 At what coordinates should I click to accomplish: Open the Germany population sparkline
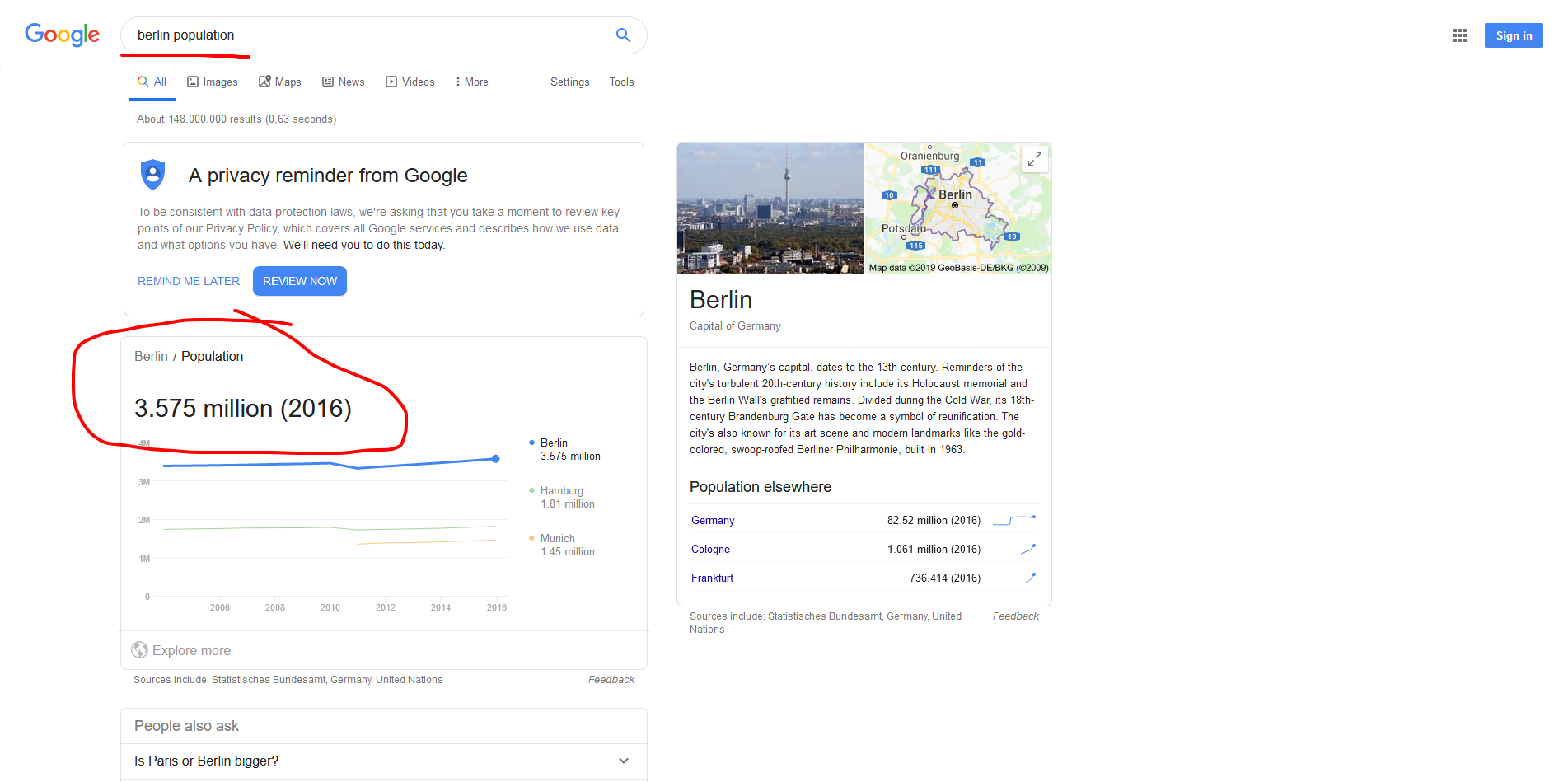click(1014, 520)
